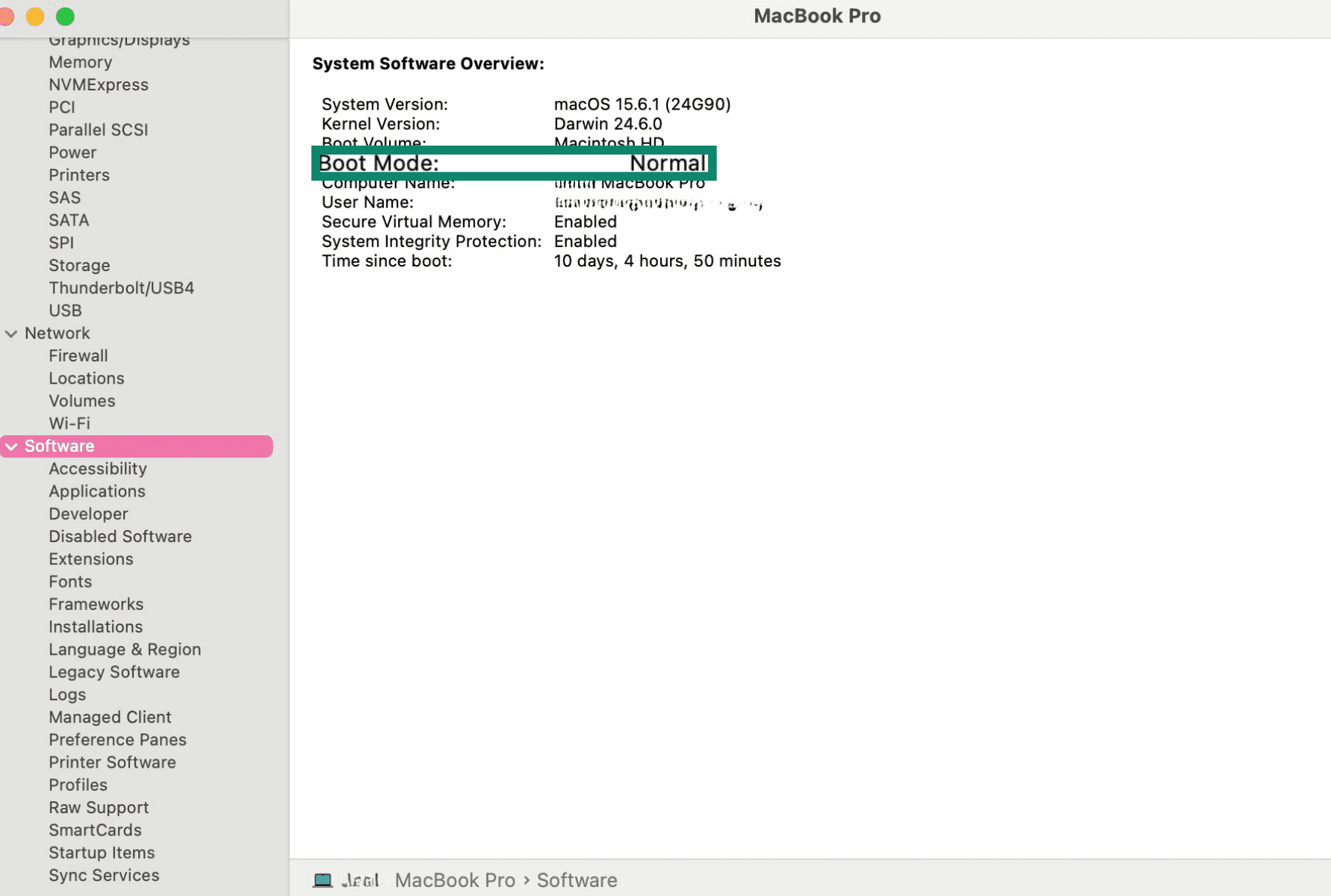Image resolution: width=1331 pixels, height=896 pixels.
Task: Click the Secure Virtual Memory 'Enabled' value
Action: 586,222
